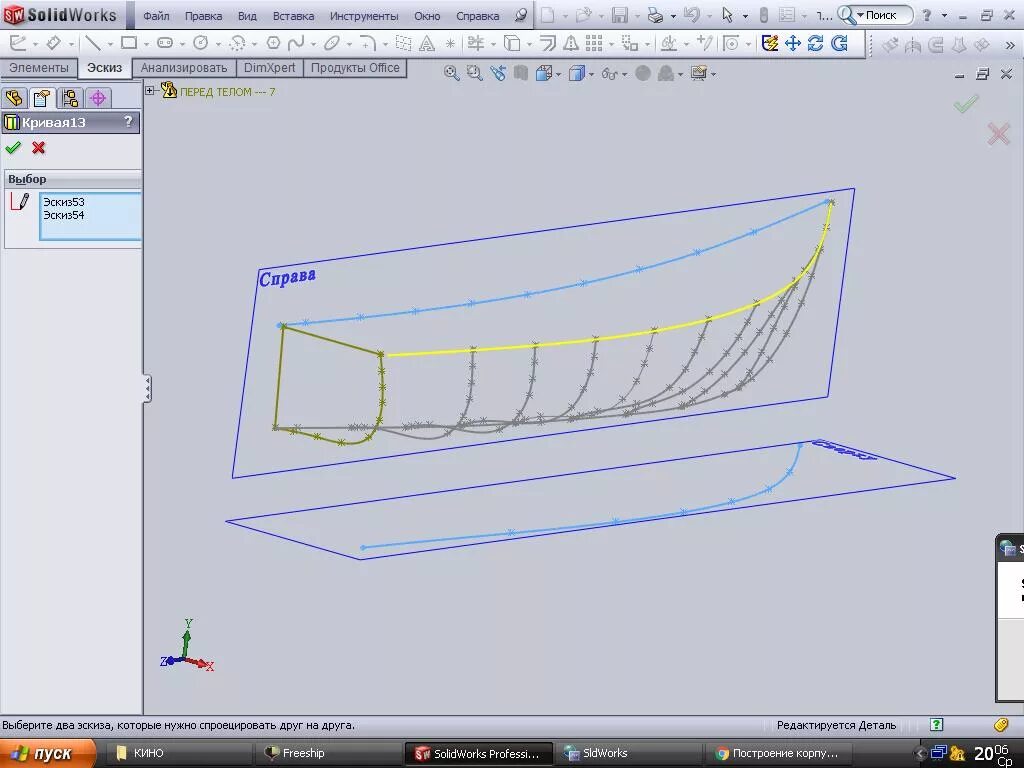1024x768 pixels.
Task: Select the Sketch Fillet tool
Action: pyautogui.click(x=368, y=43)
